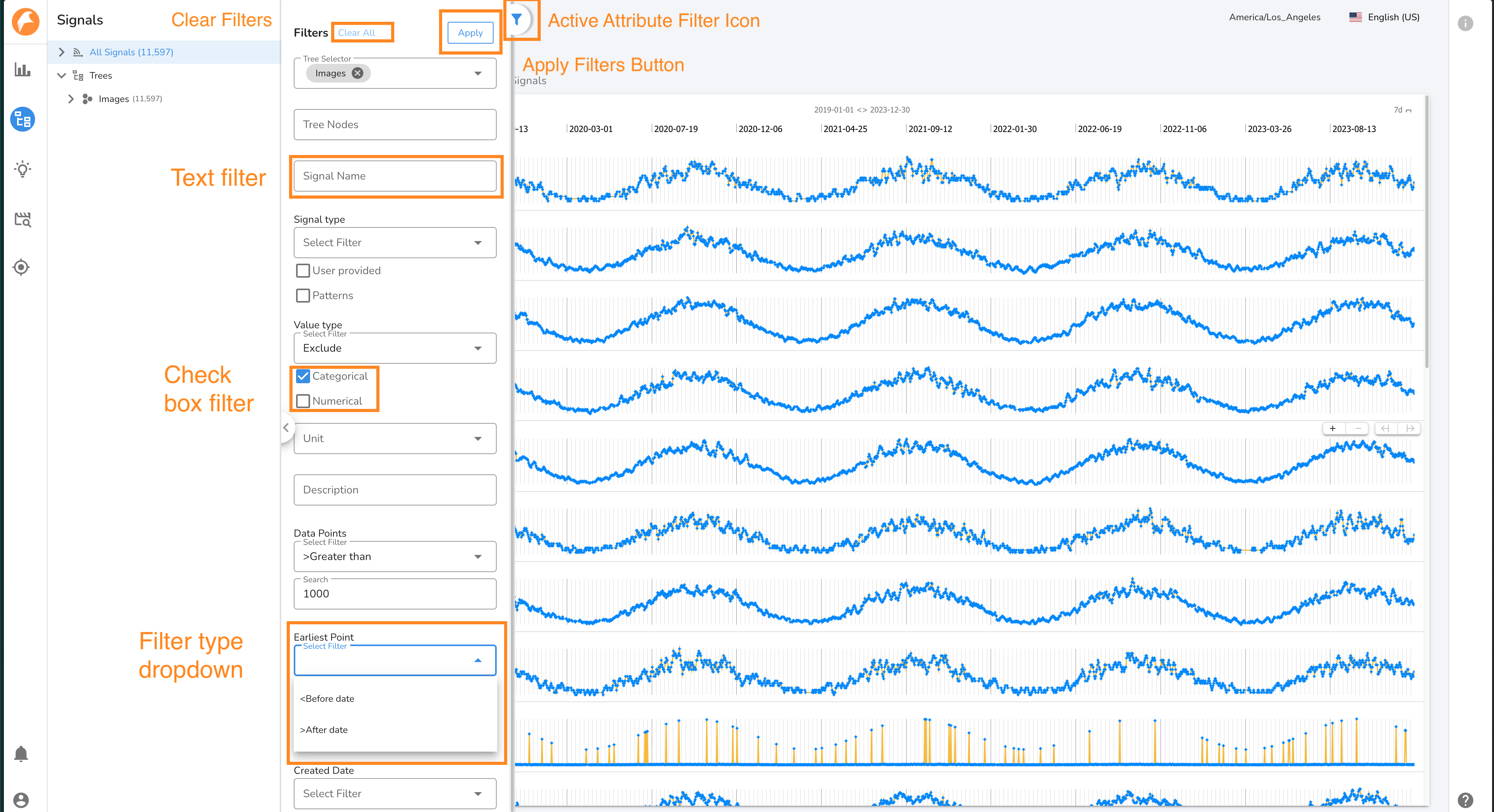Click the Trees hierarchy icon
The height and width of the screenshot is (812, 1494).
78,75
